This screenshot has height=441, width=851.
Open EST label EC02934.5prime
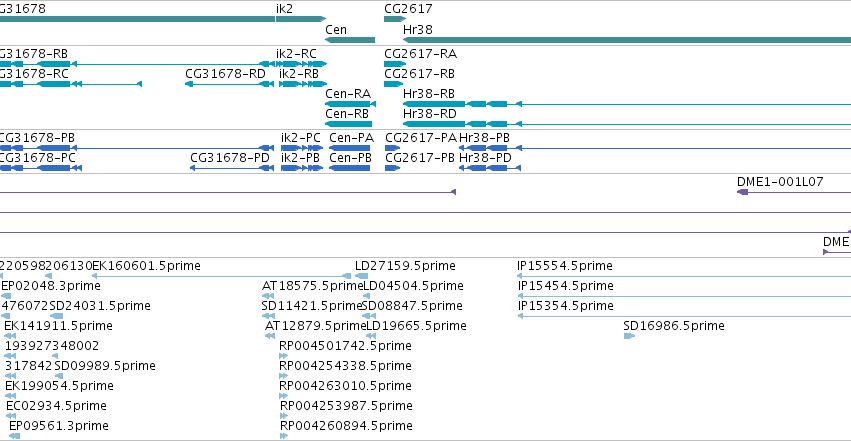[x=56, y=406]
